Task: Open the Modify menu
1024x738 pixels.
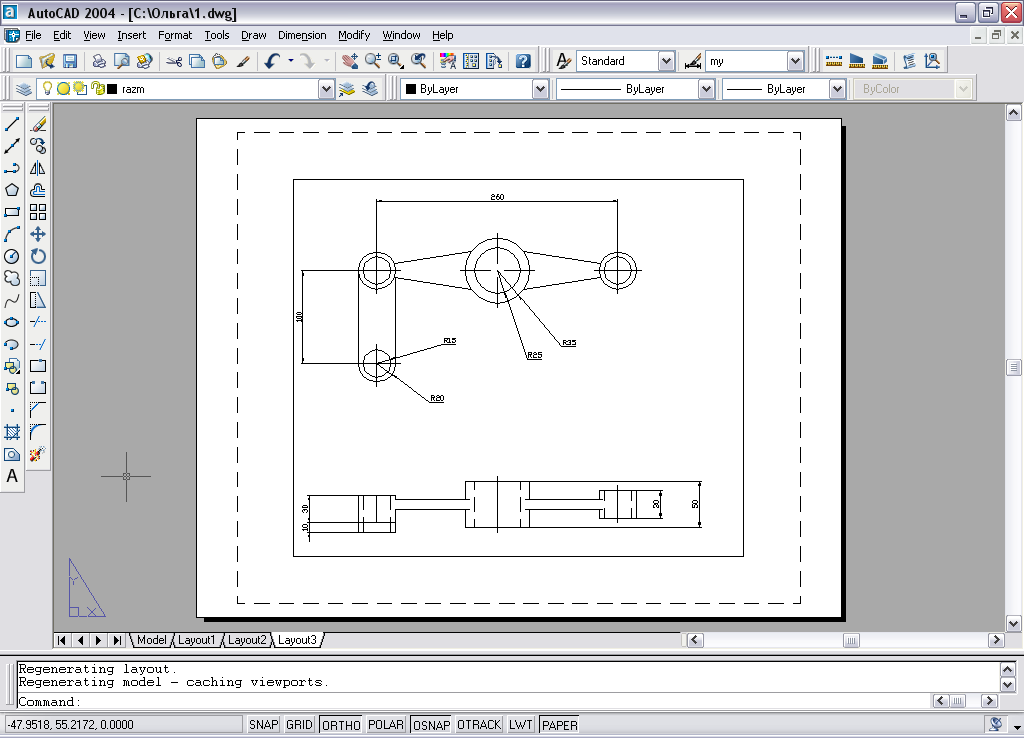Action: (x=354, y=35)
